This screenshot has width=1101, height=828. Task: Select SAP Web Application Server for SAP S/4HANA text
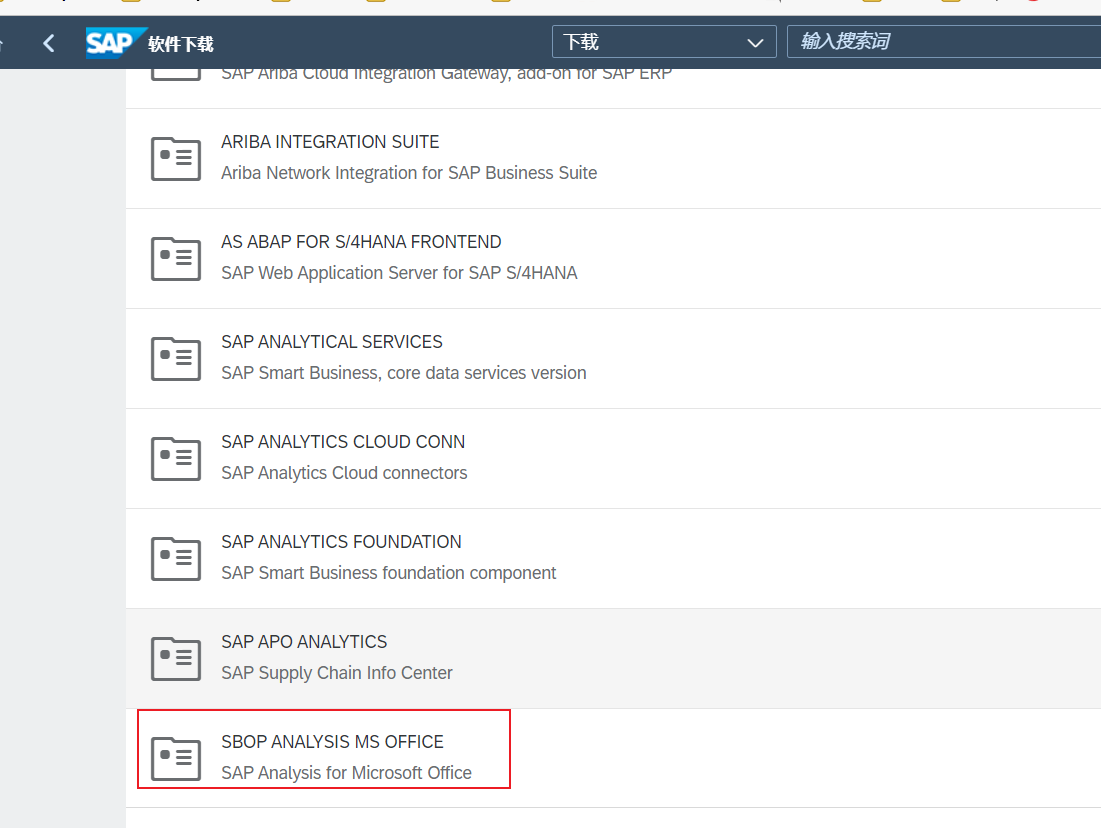(399, 273)
